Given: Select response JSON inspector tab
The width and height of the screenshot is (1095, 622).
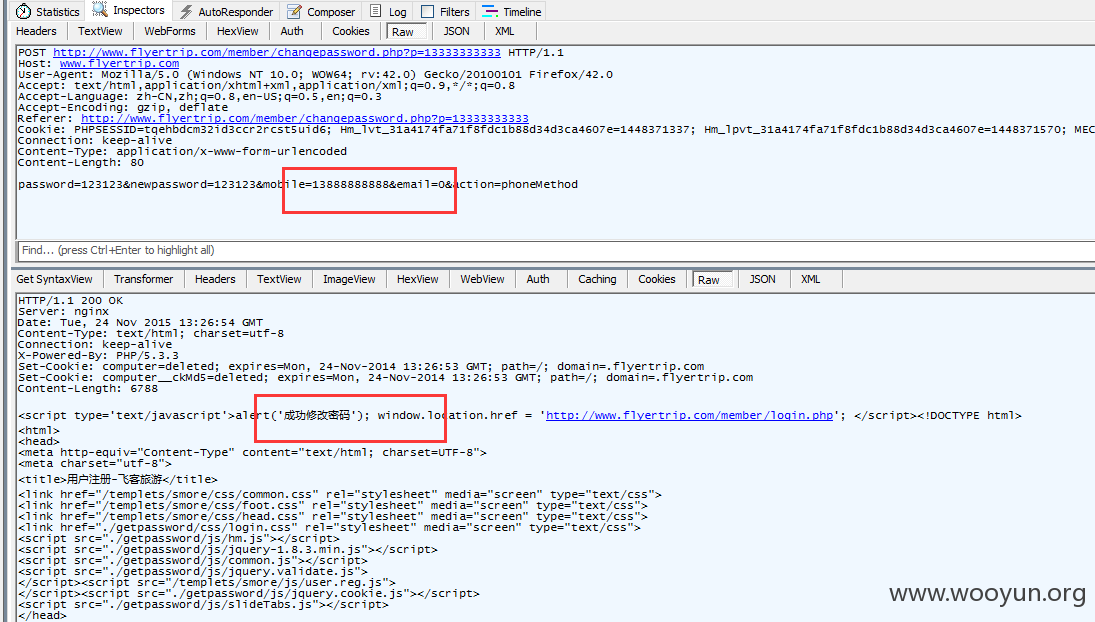Looking at the screenshot, I should click(x=763, y=279).
